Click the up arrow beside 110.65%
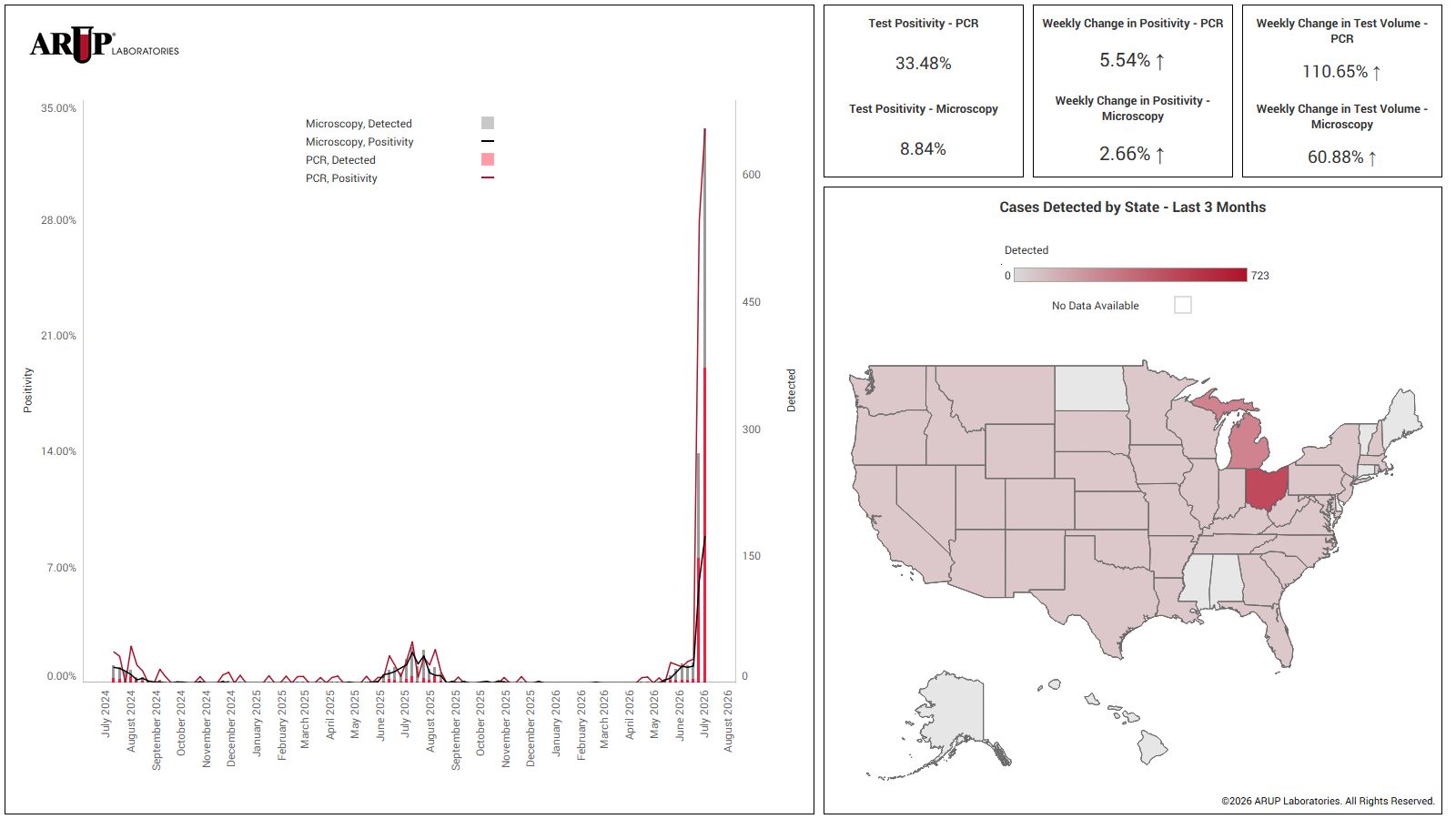This screenshot has width=1456, height=819. 1377,72
